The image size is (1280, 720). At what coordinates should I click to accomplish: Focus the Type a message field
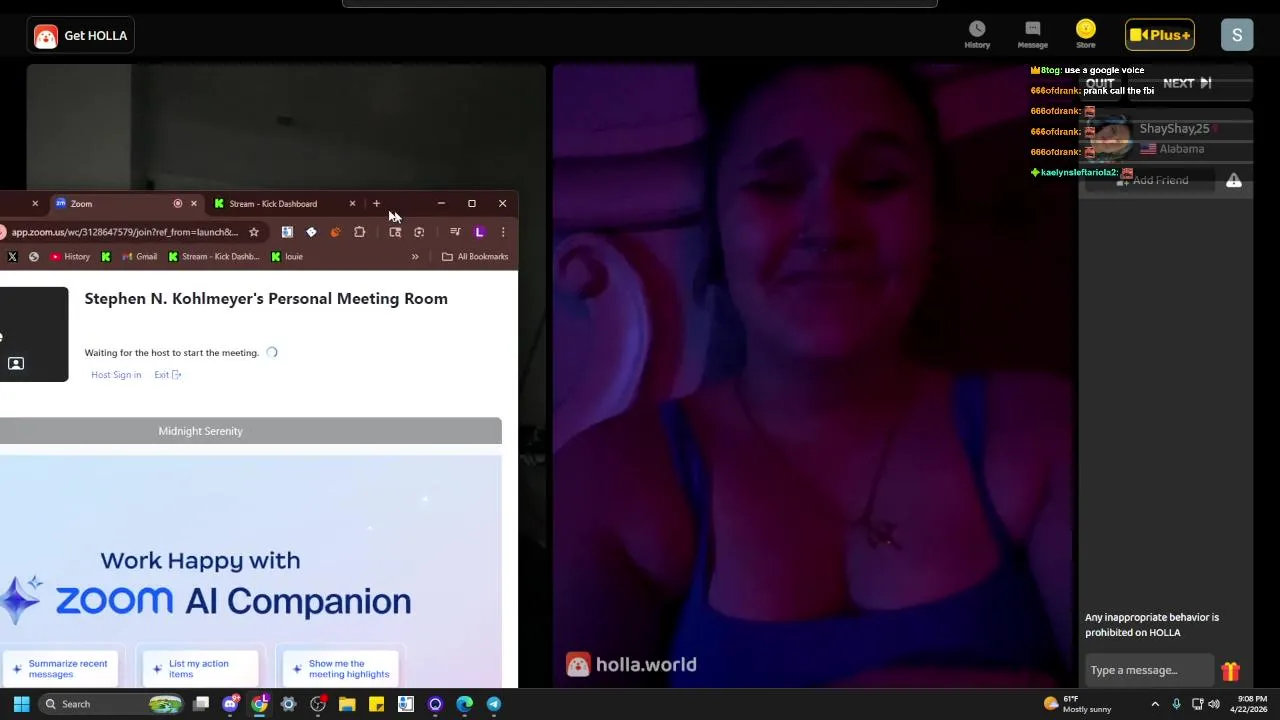[1148, 670]
